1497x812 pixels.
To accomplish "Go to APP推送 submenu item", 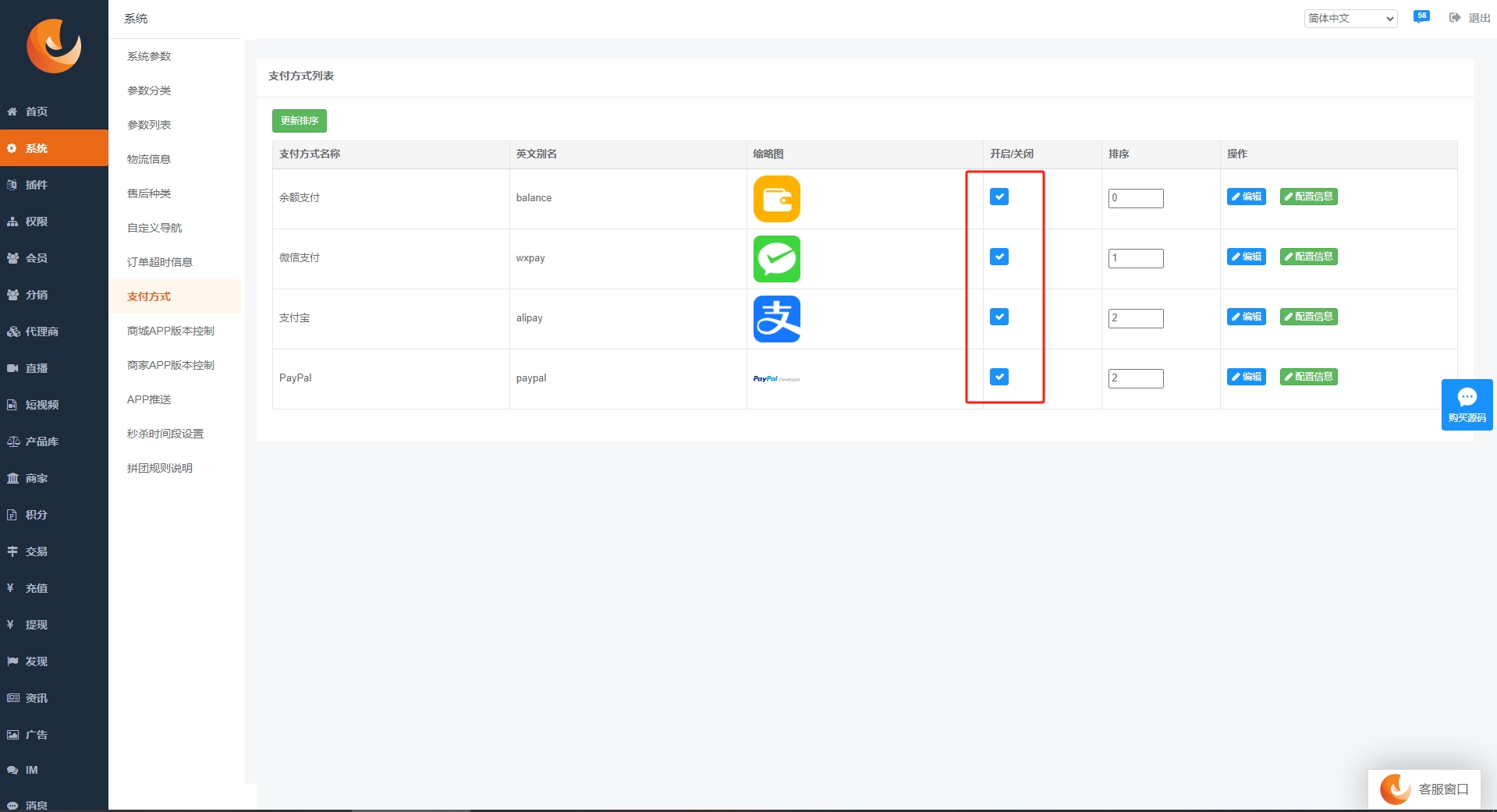I will point(149,399).
